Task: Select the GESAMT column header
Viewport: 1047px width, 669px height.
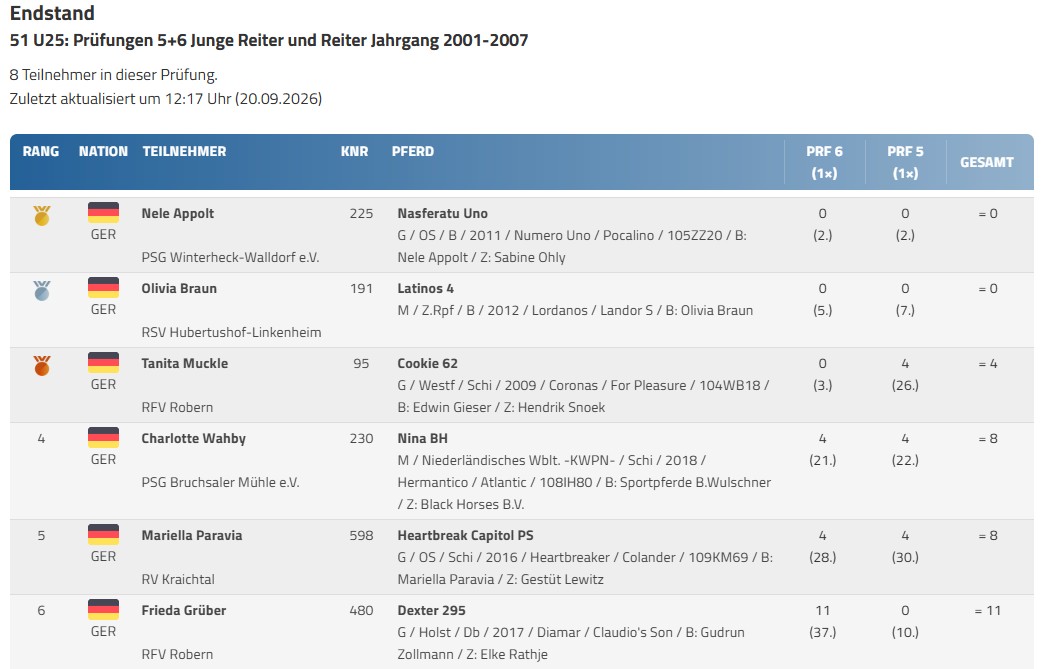Action: 987,162
